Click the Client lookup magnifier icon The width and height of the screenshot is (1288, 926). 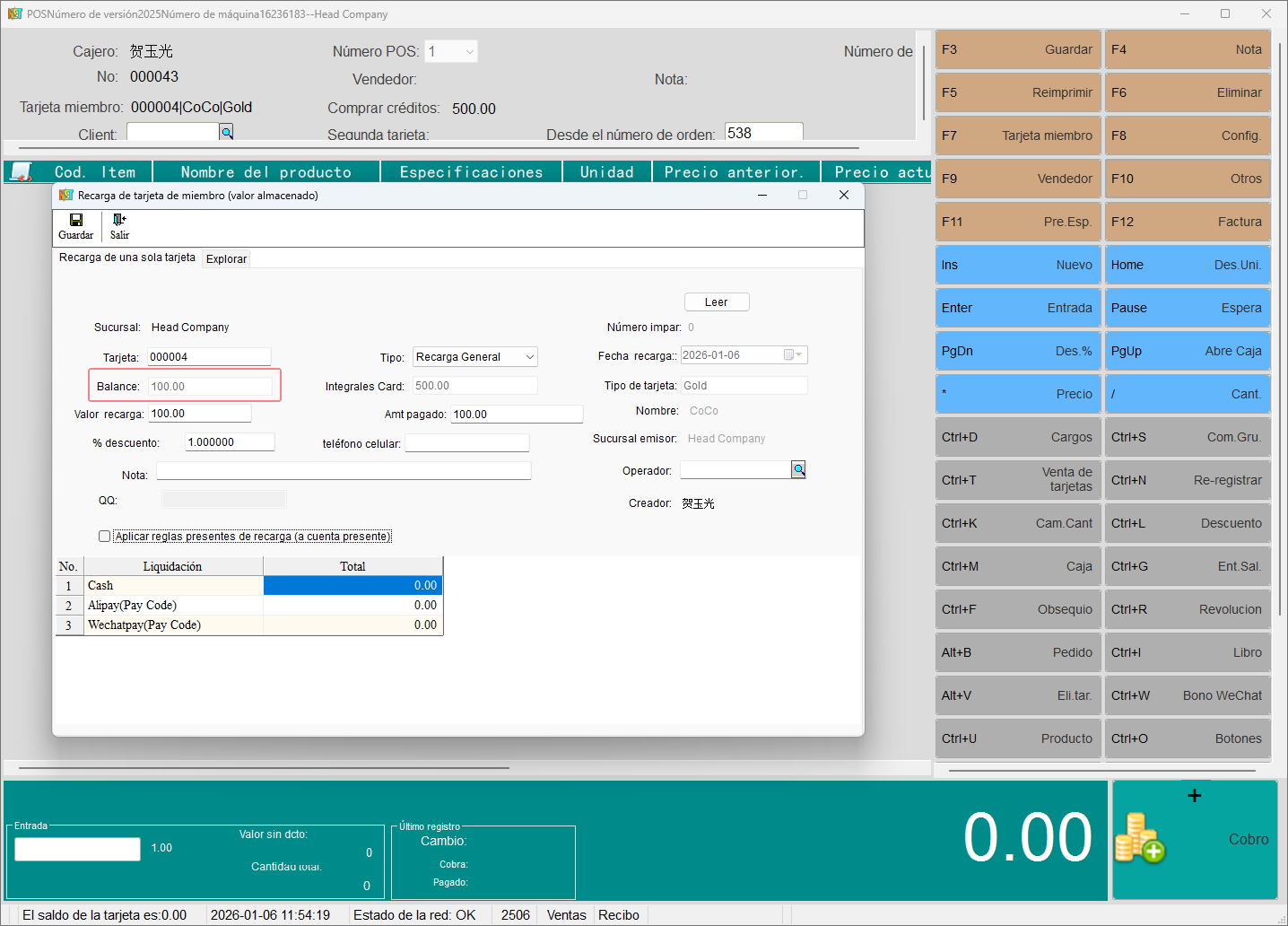coord(227,133)
